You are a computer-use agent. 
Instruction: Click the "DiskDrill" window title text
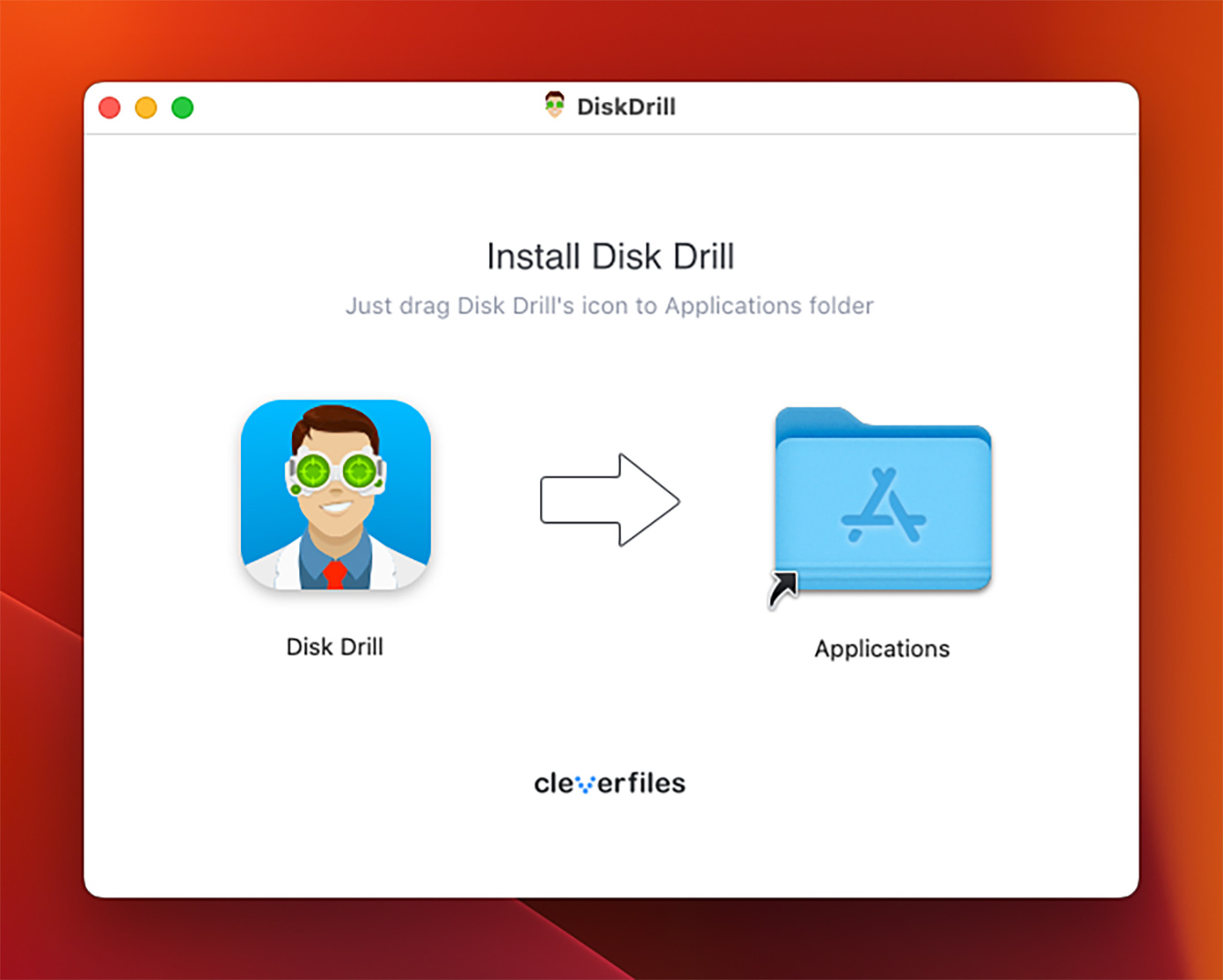(x=626, y=107)
